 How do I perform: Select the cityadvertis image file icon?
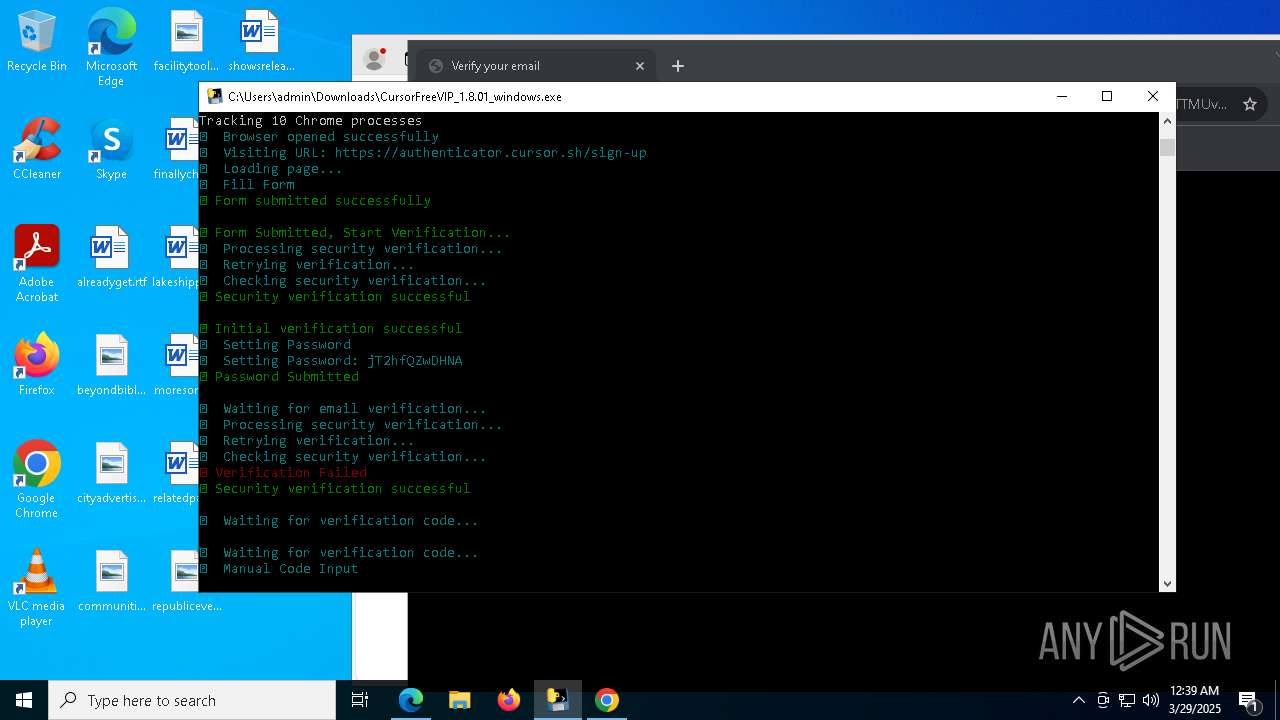click(x=111, y=474)
